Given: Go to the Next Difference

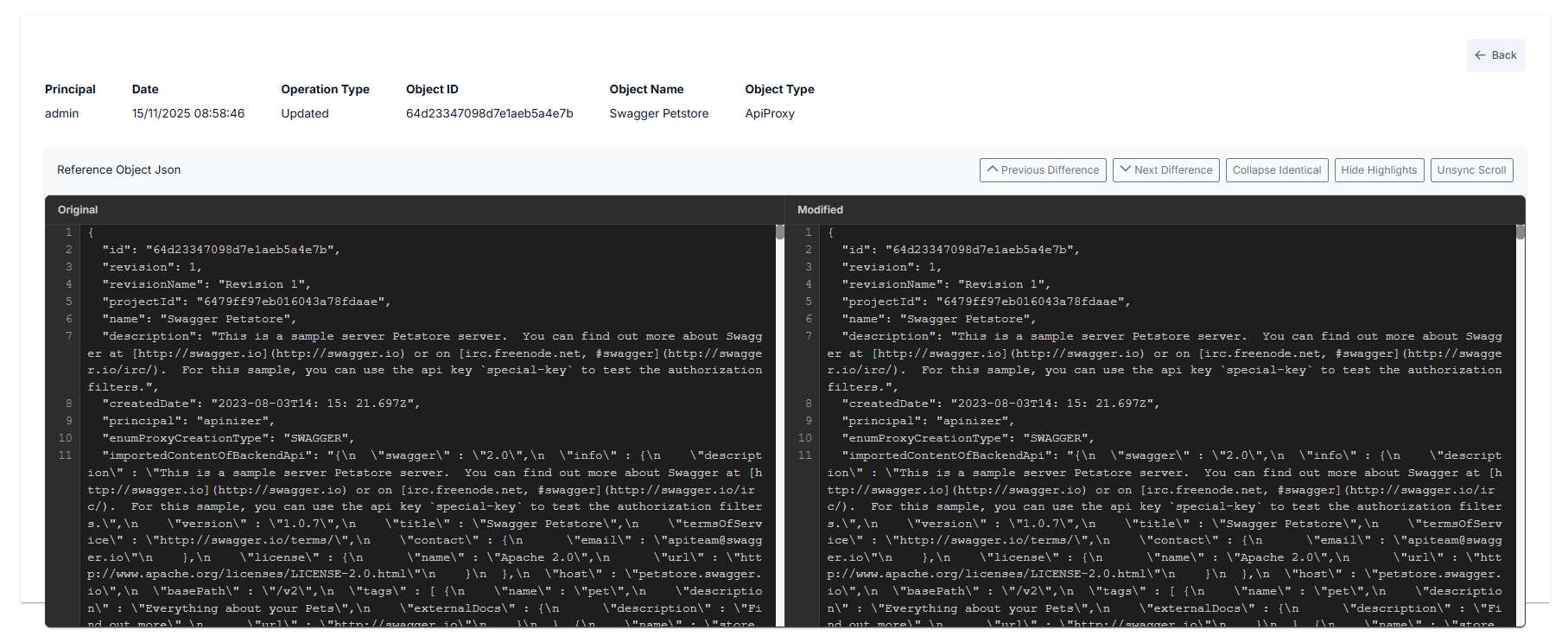Looking at the screenshot, I should pyautogui.click(x=1165, y=170).
